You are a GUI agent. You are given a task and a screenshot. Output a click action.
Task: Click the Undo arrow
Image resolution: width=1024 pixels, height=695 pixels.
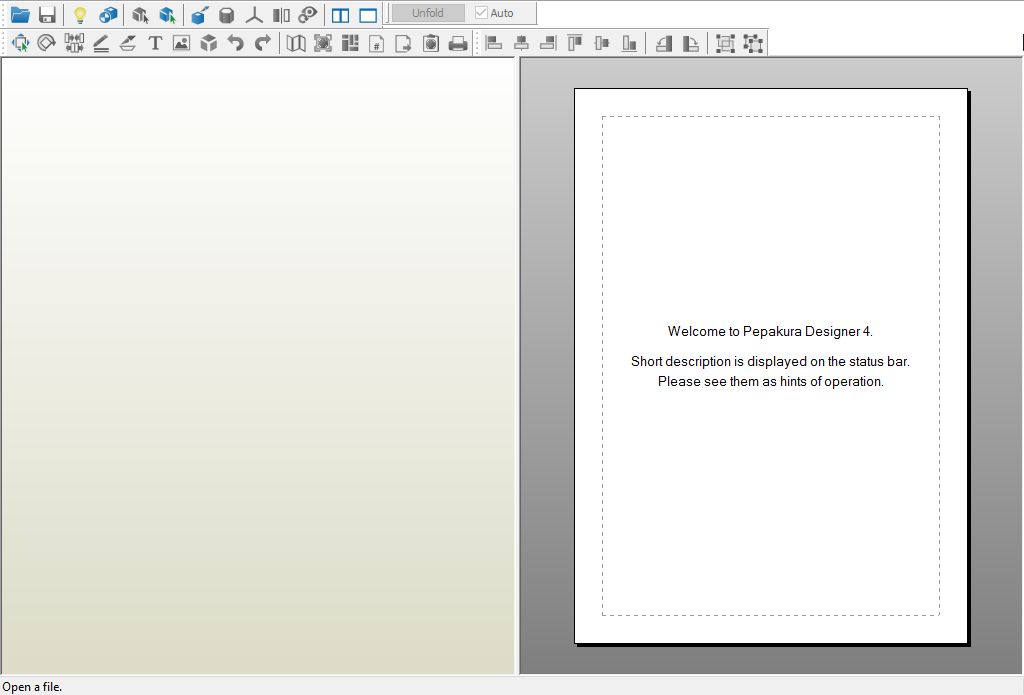(x=236, y=43)
